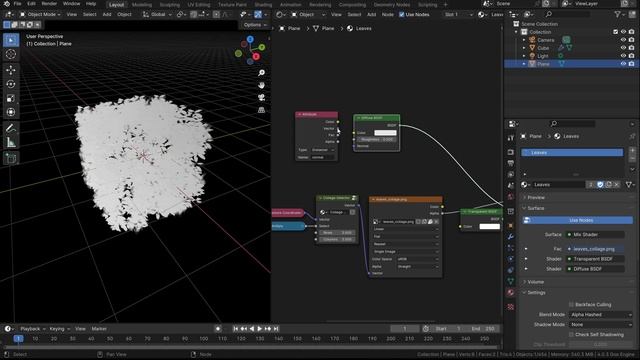Open the Modifiers wrench properties tab
640x360 pixels.
pyautogui.click(x=511, y=237)
